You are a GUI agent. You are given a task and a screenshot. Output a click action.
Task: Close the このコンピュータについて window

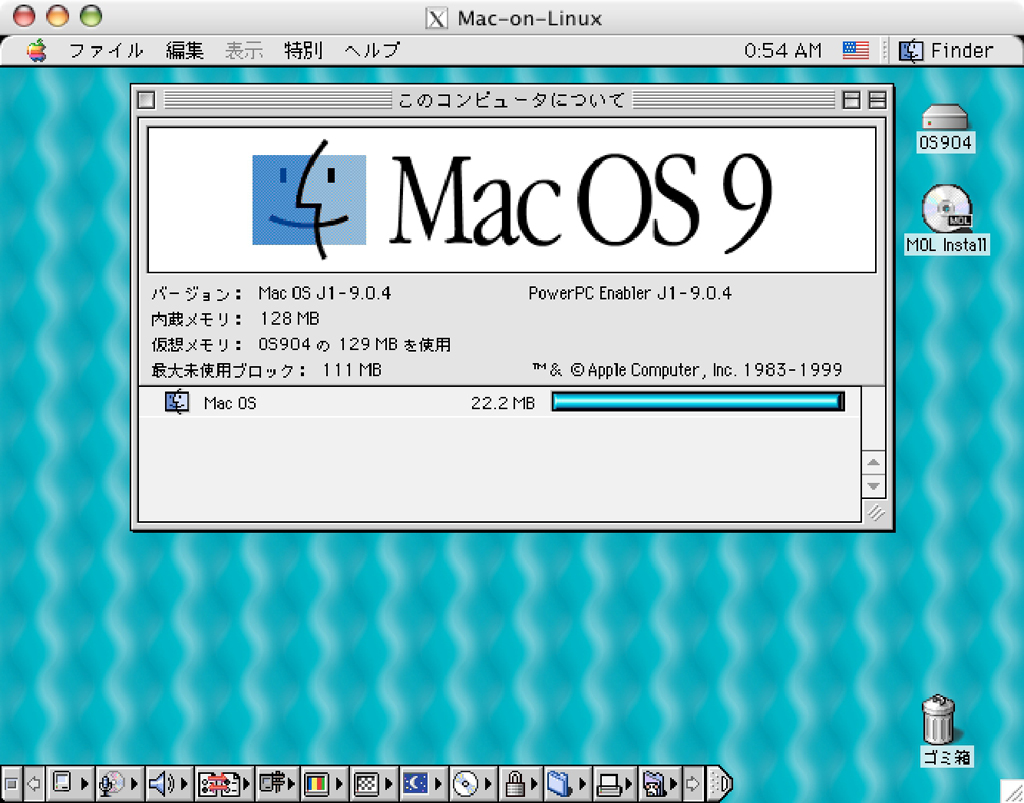tap(146, 100)
